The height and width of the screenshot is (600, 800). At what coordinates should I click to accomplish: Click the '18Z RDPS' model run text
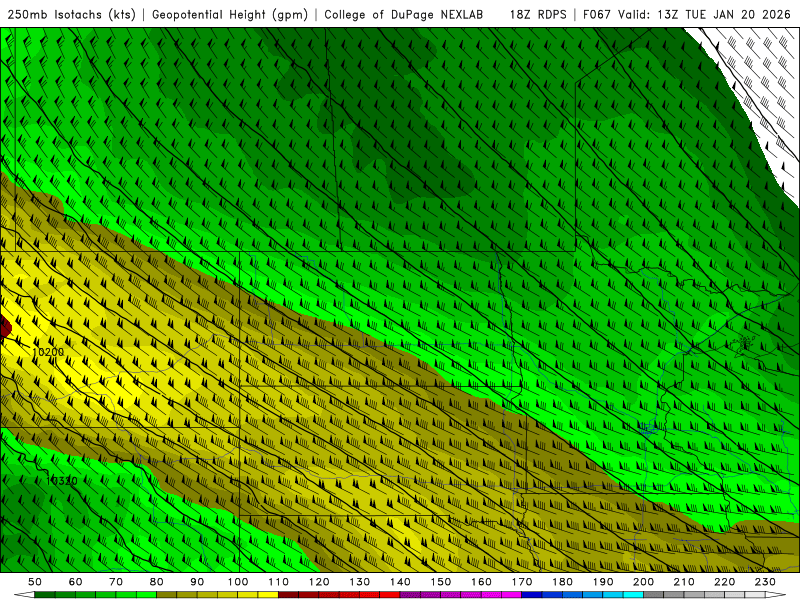(538, 15)
